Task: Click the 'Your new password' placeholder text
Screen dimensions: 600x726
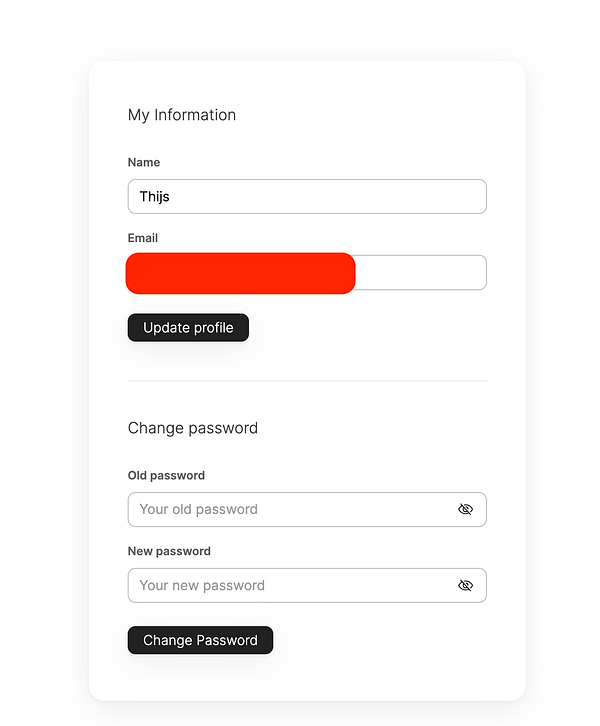Action: point(202,585)
